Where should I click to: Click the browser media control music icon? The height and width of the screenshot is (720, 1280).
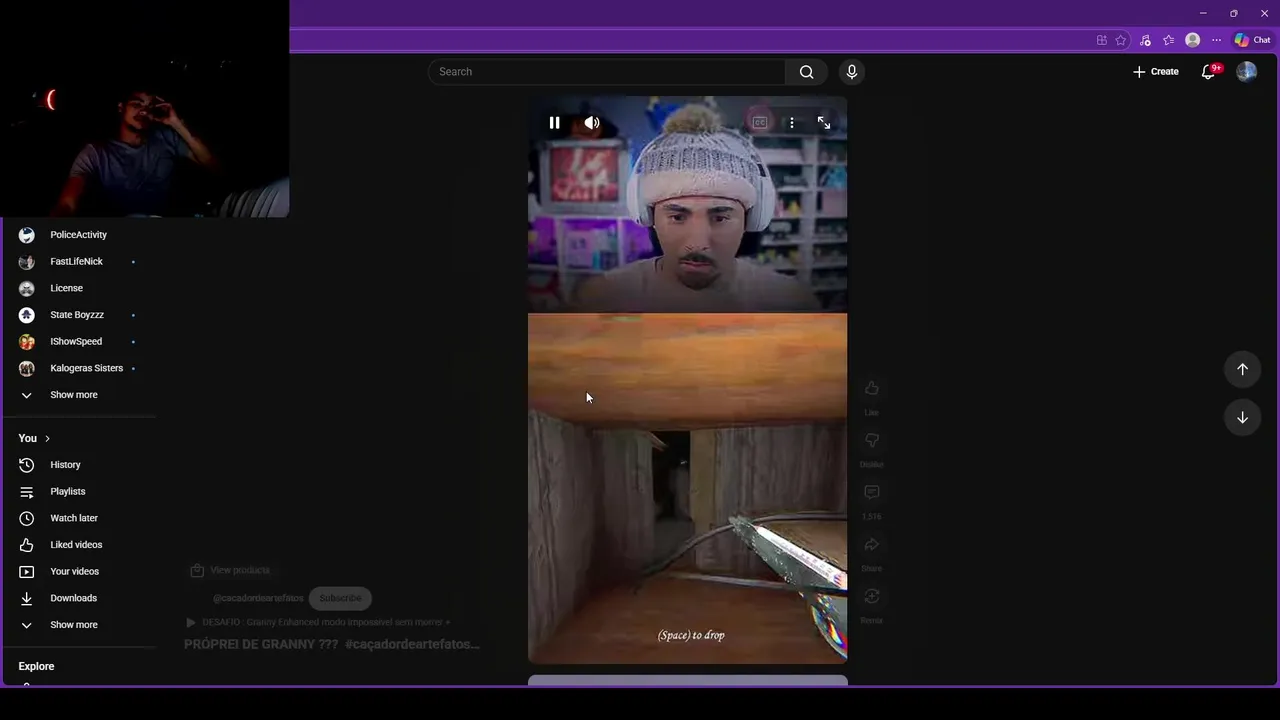1145,40
